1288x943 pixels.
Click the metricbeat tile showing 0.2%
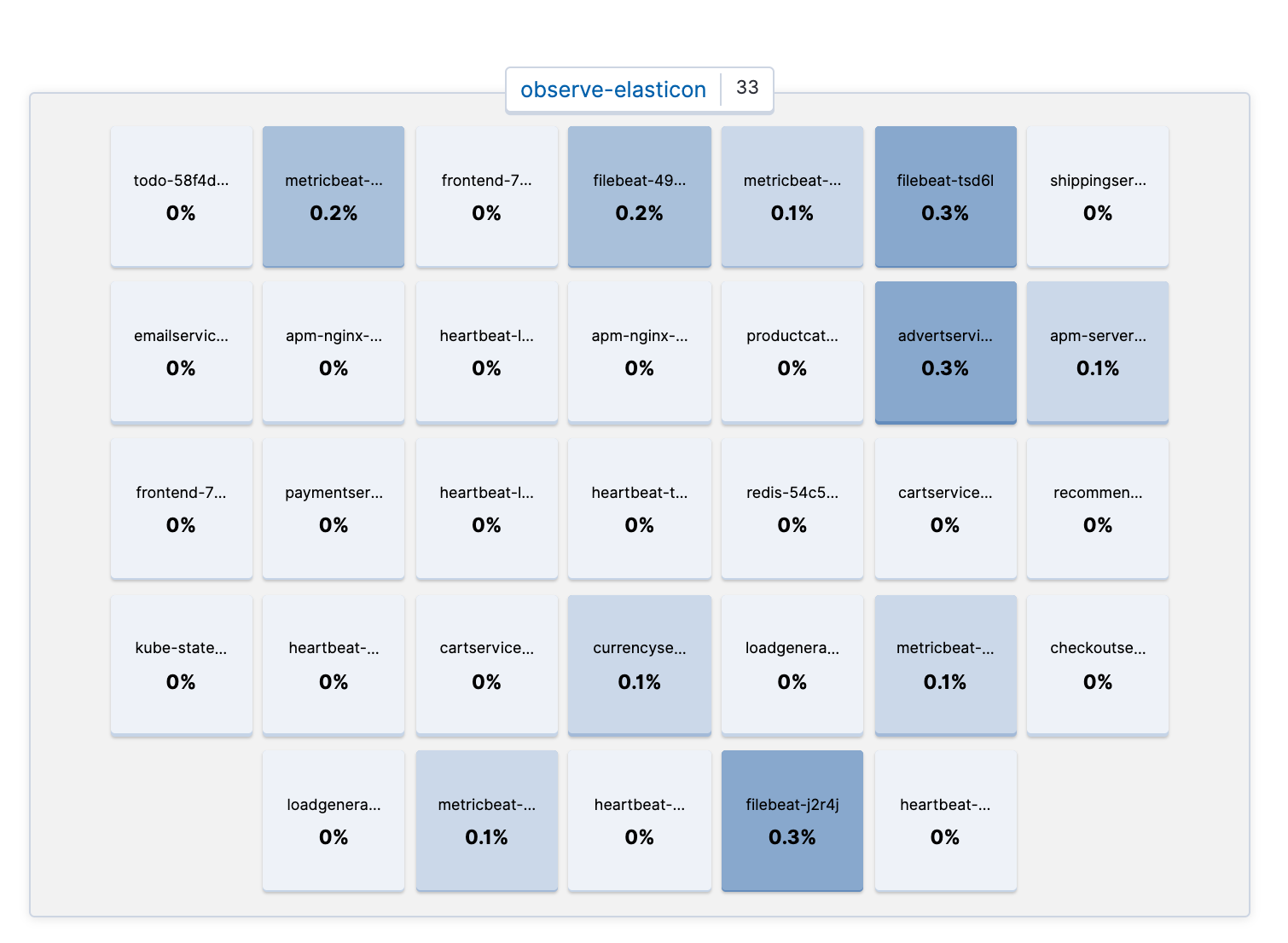pyautogui.click(x=334, y=196)
